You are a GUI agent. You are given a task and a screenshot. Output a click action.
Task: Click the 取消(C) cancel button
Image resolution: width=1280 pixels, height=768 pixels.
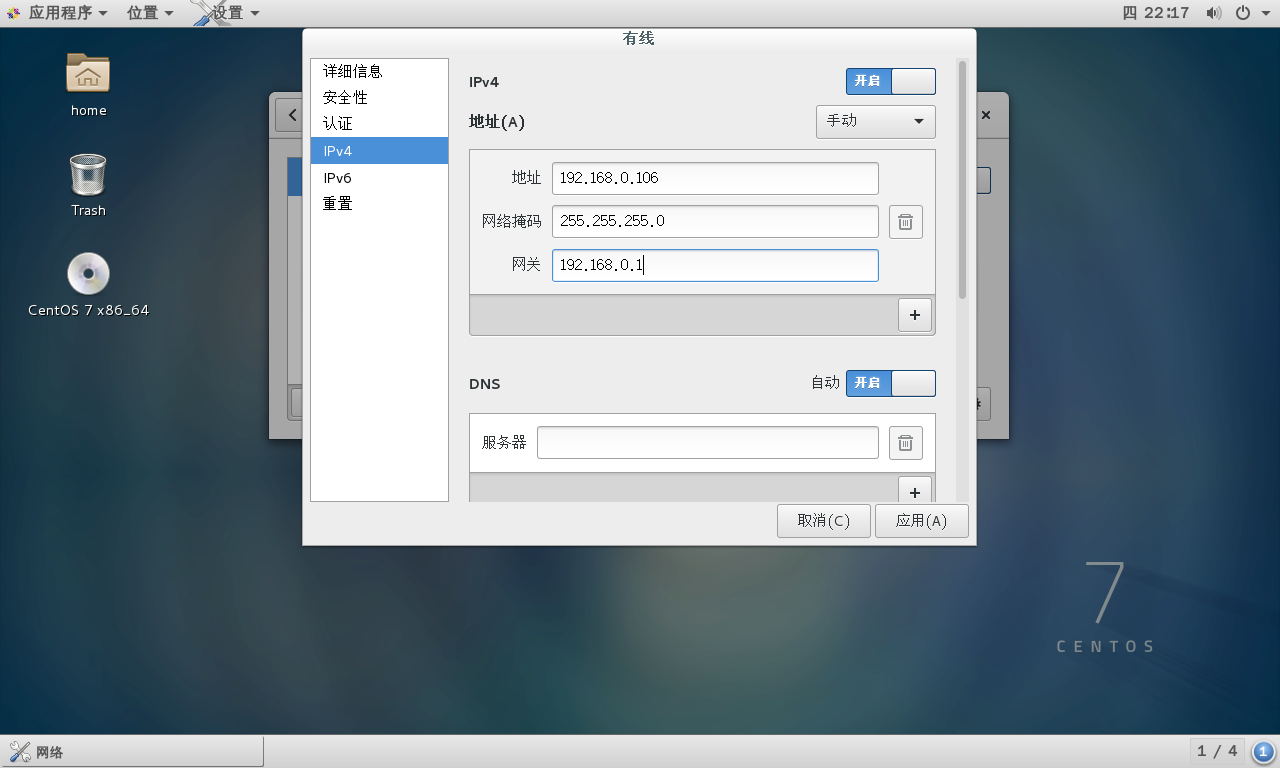[x=823, y=521]
